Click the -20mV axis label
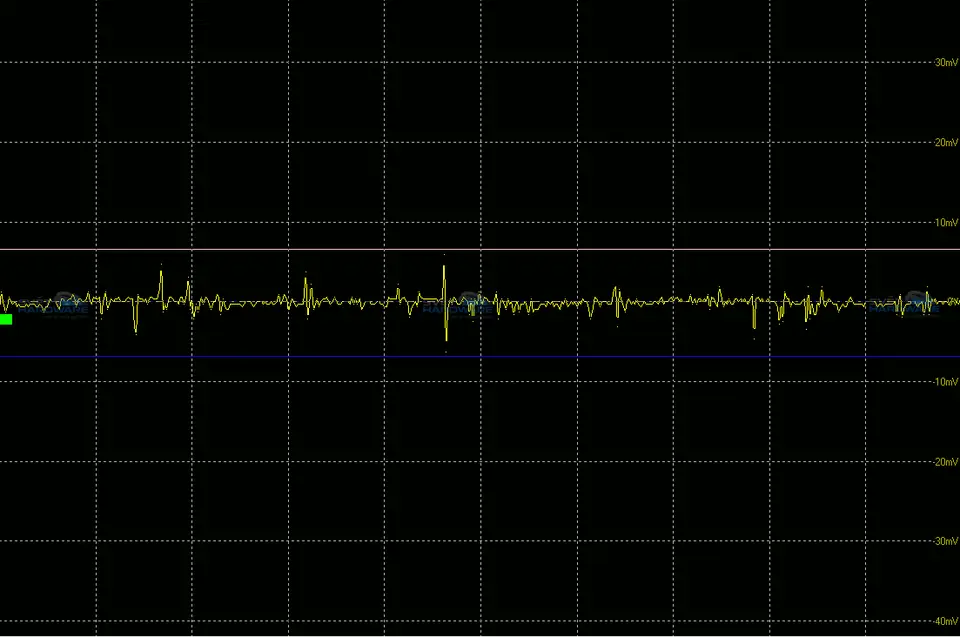Viewport: 960px width, 637px height. (x=944, y=462)
